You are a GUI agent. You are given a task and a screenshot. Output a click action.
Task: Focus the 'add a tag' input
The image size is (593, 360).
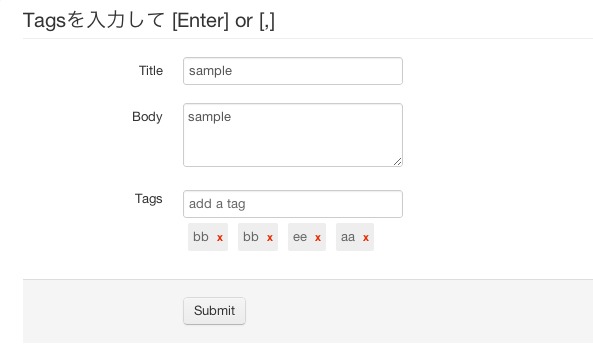pos(293,204)
